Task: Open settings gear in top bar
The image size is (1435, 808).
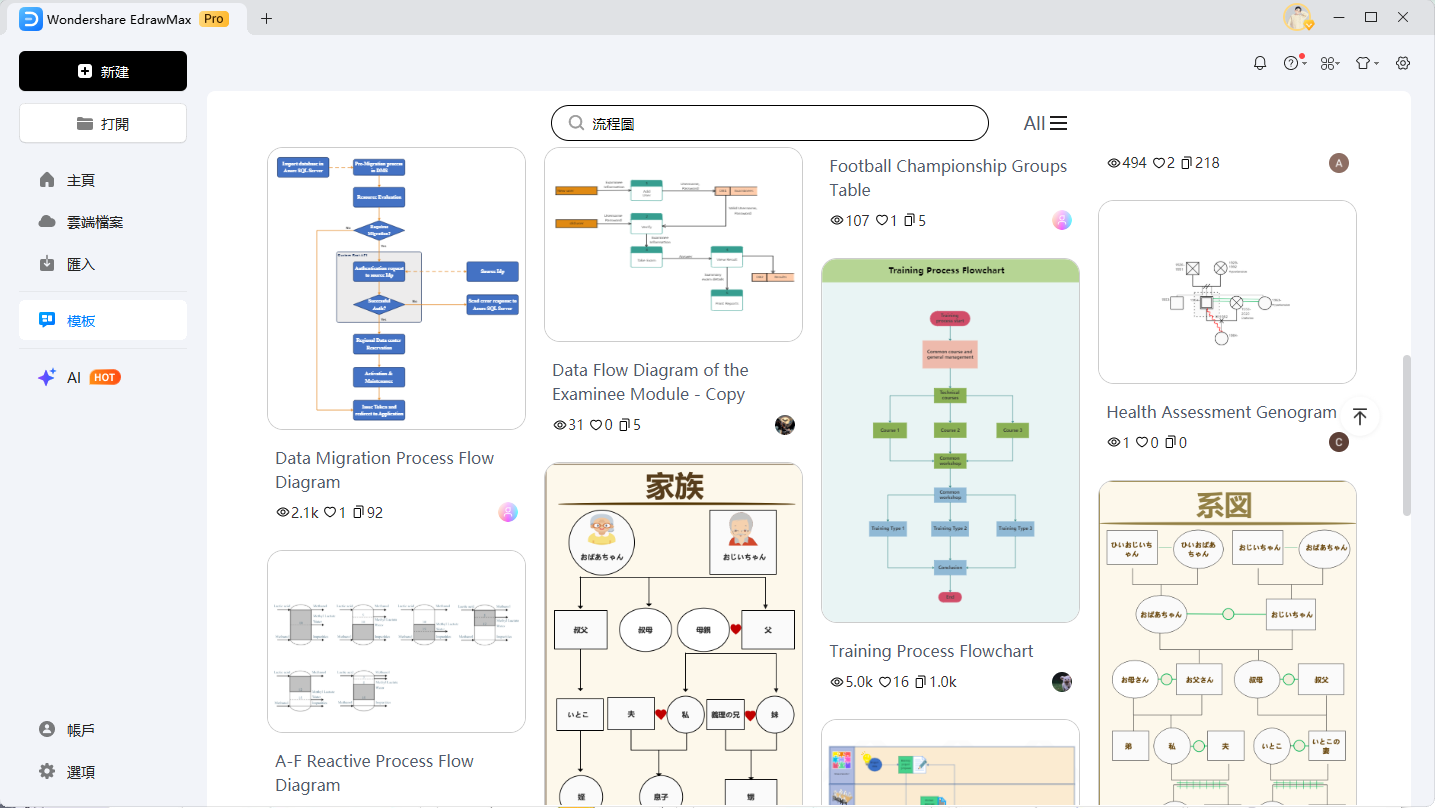Action: click(x=1403, y=63)
